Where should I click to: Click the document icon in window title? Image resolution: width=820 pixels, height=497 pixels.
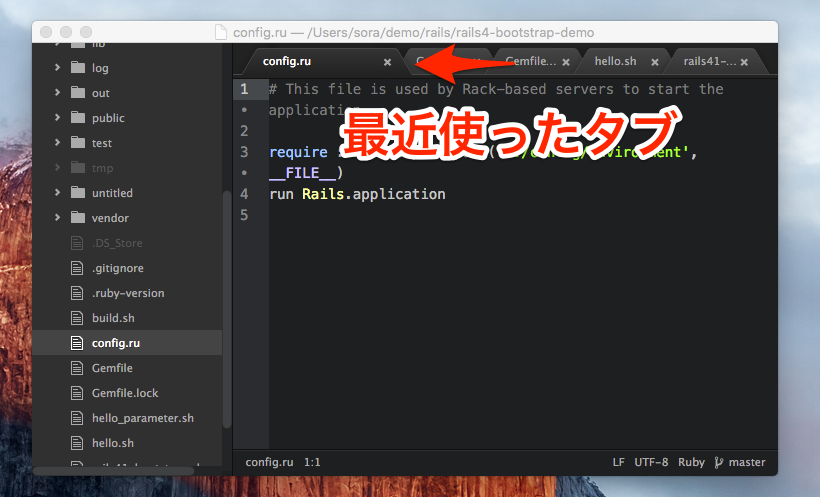pyautogui.click(x=221, y=32)
